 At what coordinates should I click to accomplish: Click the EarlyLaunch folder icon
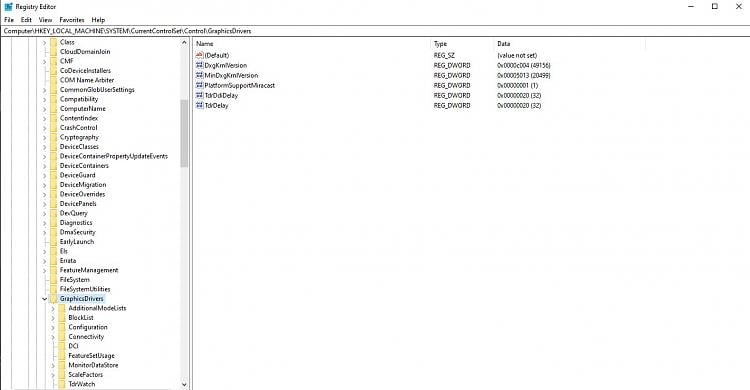tap(53, 242)
